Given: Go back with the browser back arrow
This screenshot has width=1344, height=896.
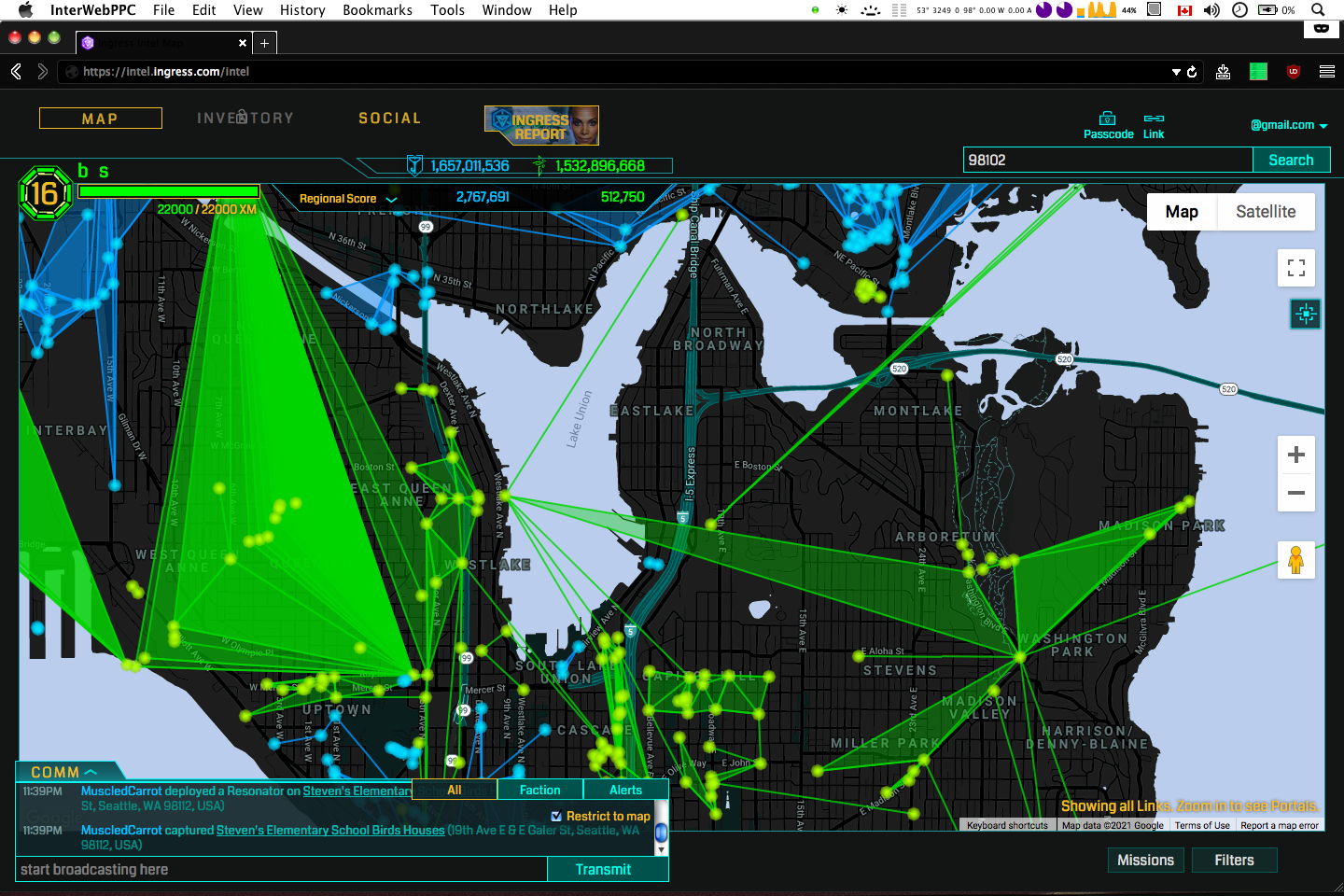Looking at the screenshot, I should coord(16,72).
